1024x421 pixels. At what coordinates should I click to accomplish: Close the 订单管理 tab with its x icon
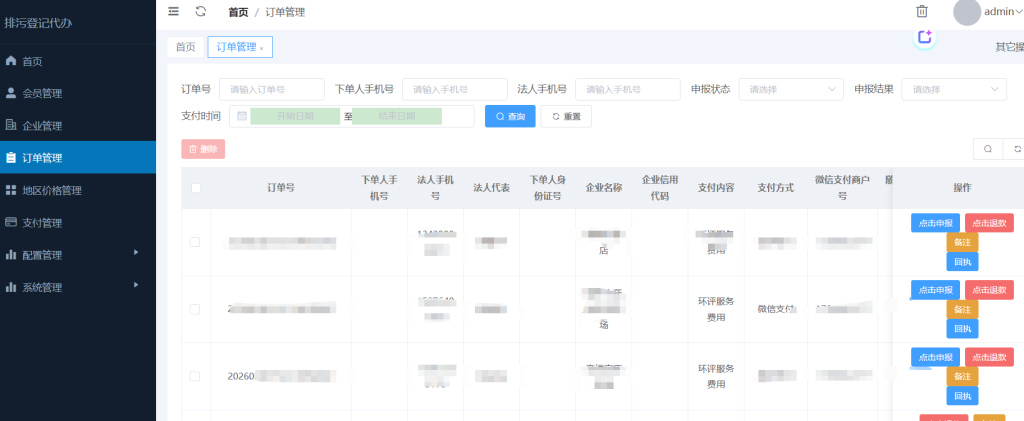[262, 47]
